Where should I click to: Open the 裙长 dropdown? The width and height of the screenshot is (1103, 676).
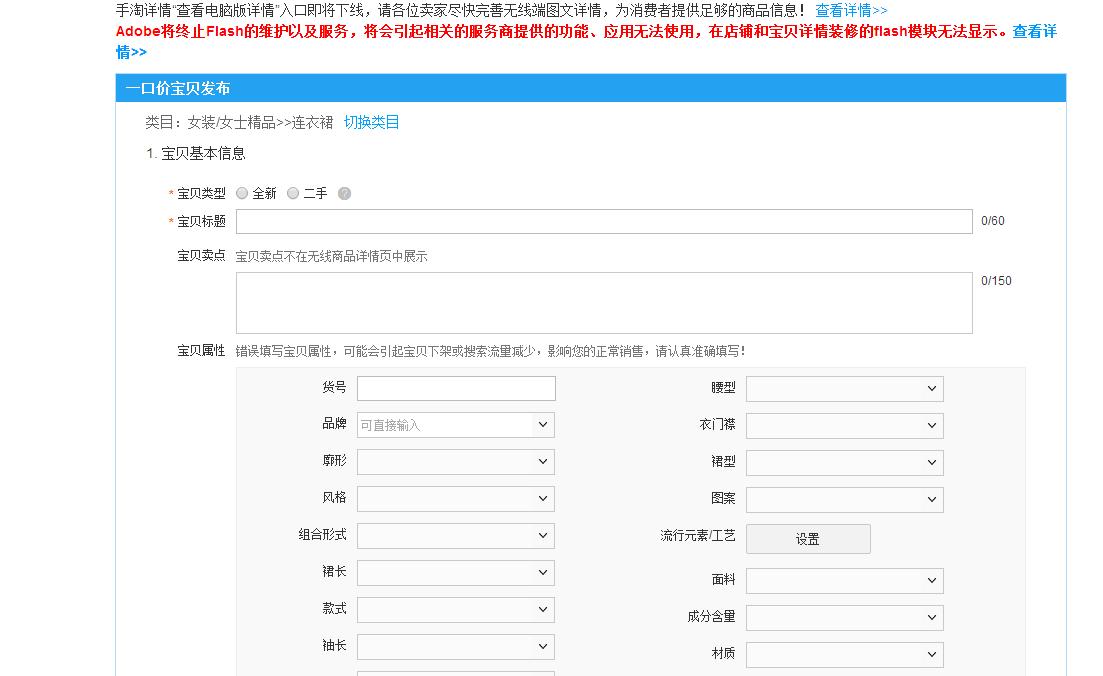455,572
